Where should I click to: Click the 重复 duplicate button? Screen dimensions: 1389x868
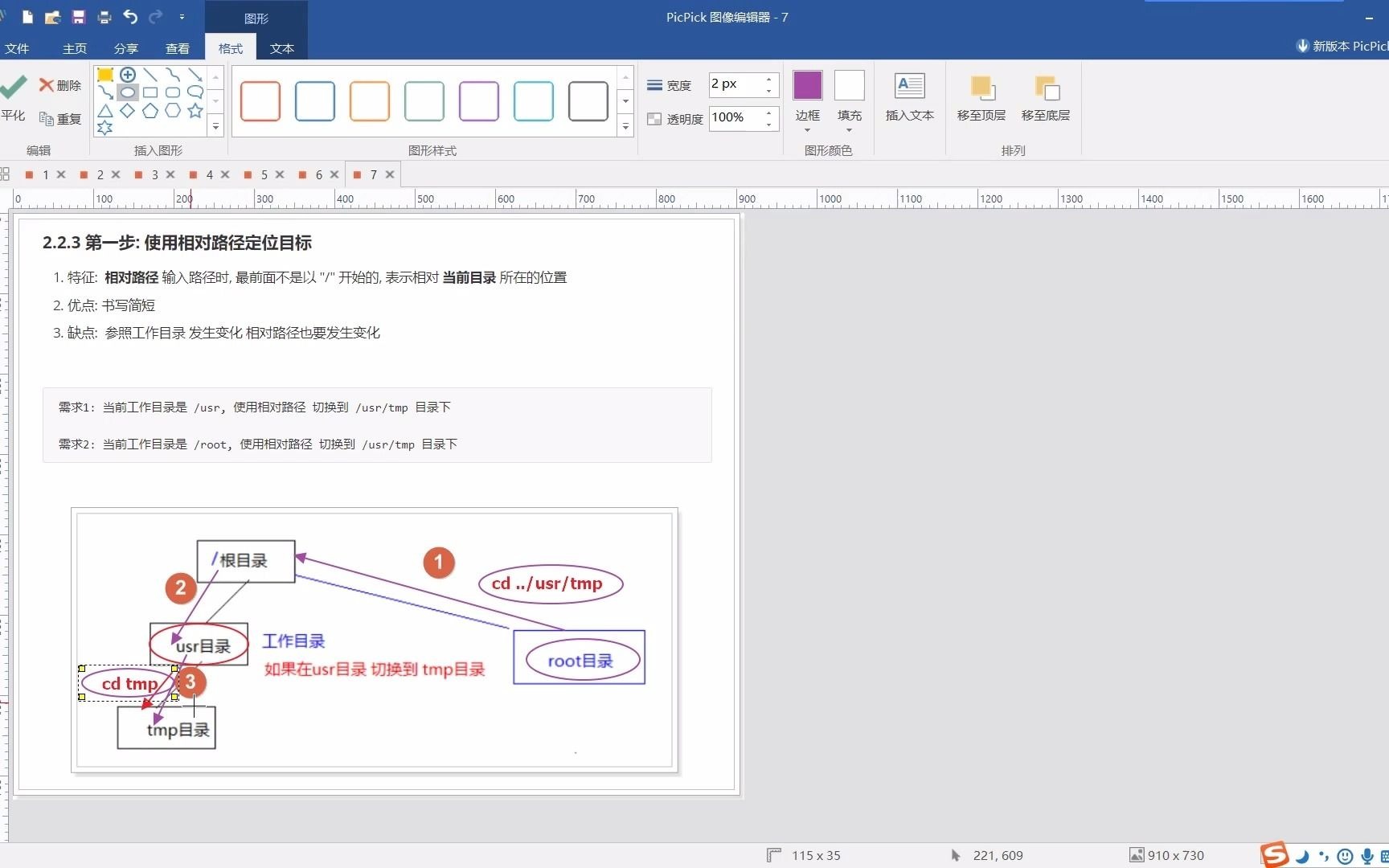click(x=60, y=119)
